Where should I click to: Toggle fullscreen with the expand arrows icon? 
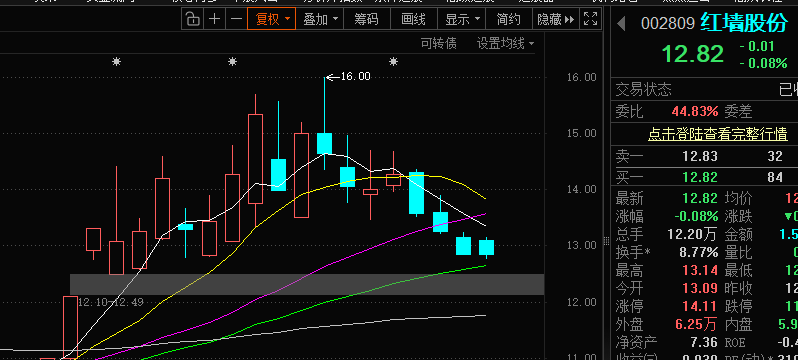(590, 19)
